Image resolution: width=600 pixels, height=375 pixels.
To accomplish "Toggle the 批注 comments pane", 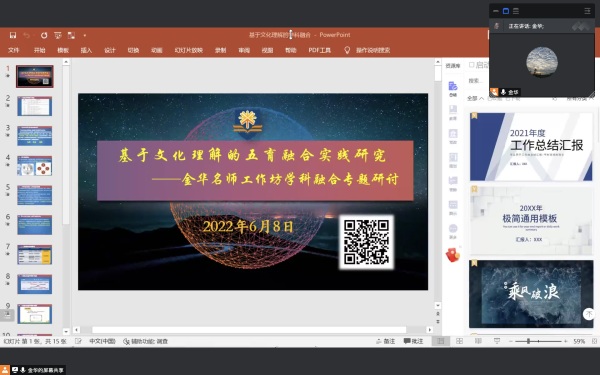I will tap(414, 341).
